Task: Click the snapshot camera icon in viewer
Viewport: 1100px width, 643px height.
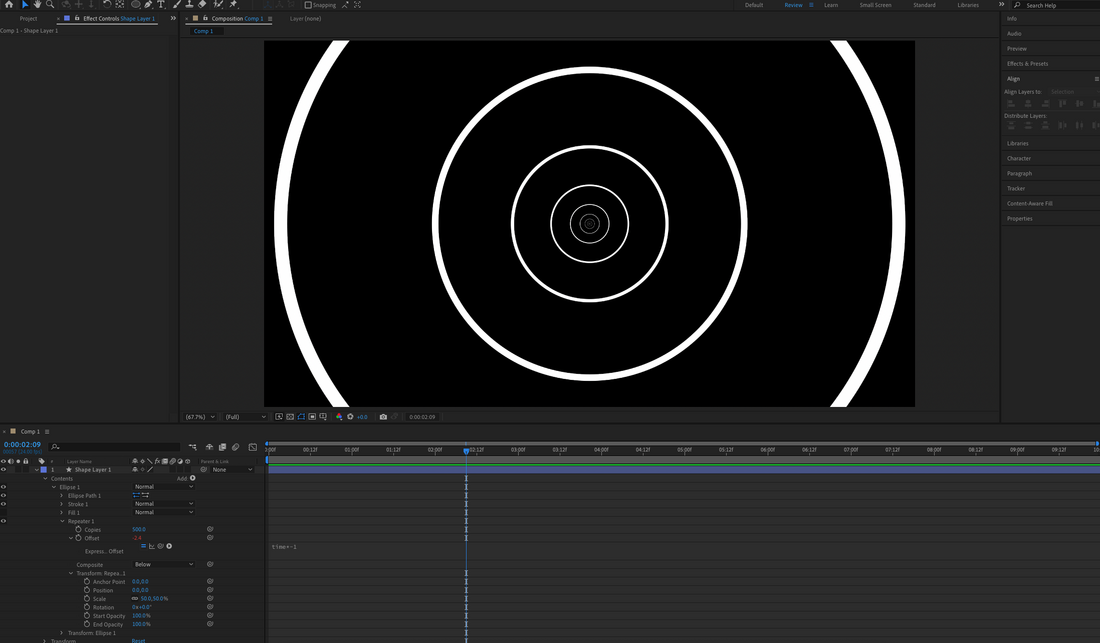Action: pyautogui.click(x=383, y=417)
